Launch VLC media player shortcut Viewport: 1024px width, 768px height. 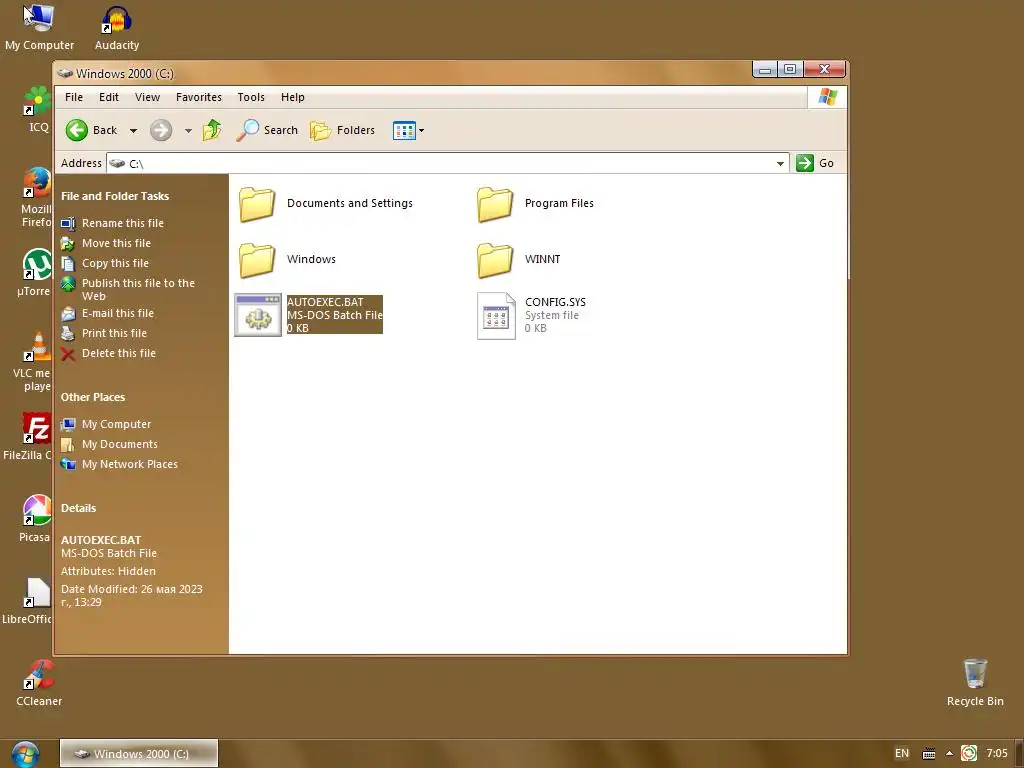click(x=33, y=360)
